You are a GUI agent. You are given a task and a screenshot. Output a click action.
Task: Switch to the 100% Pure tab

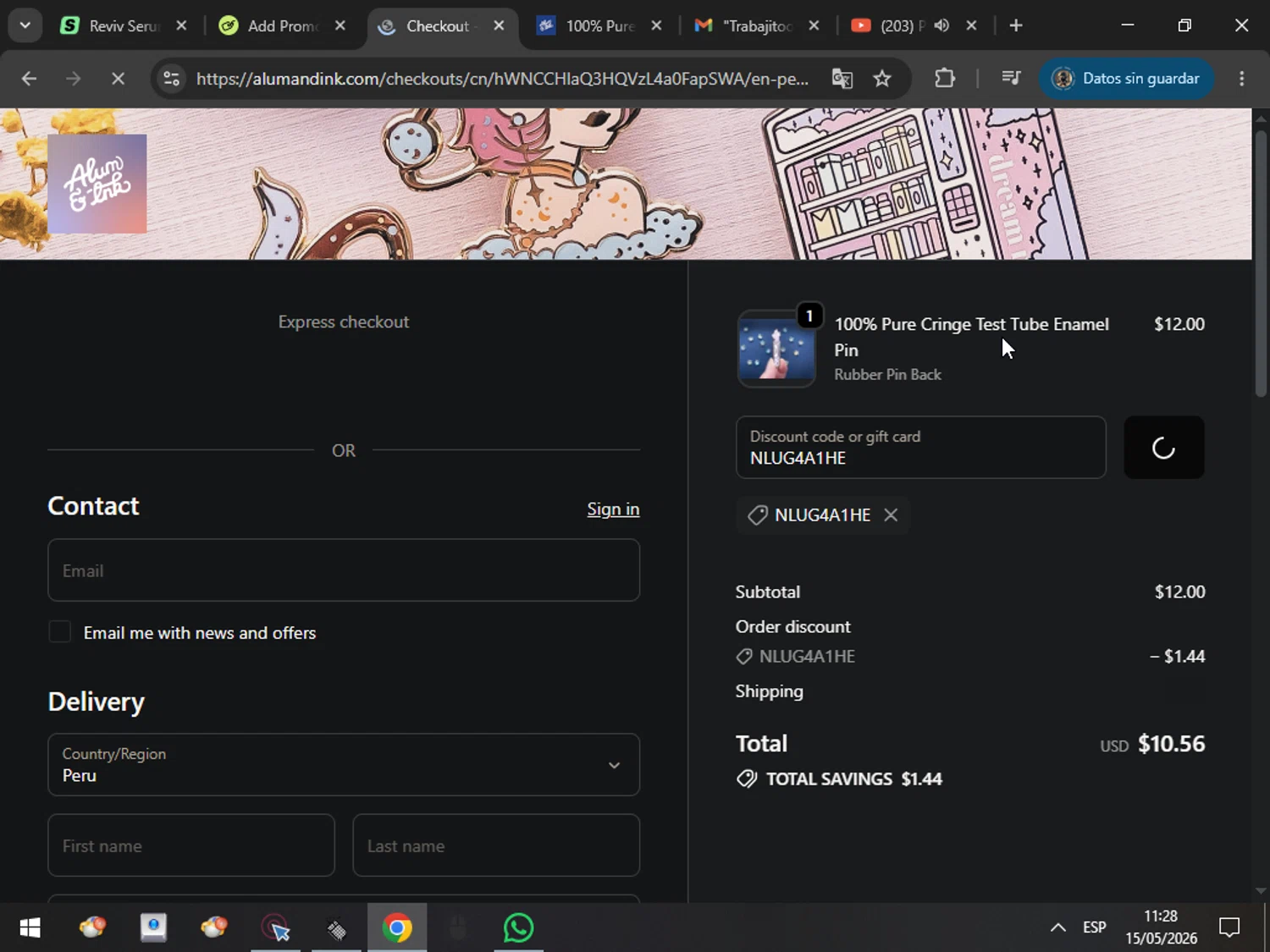599,26
